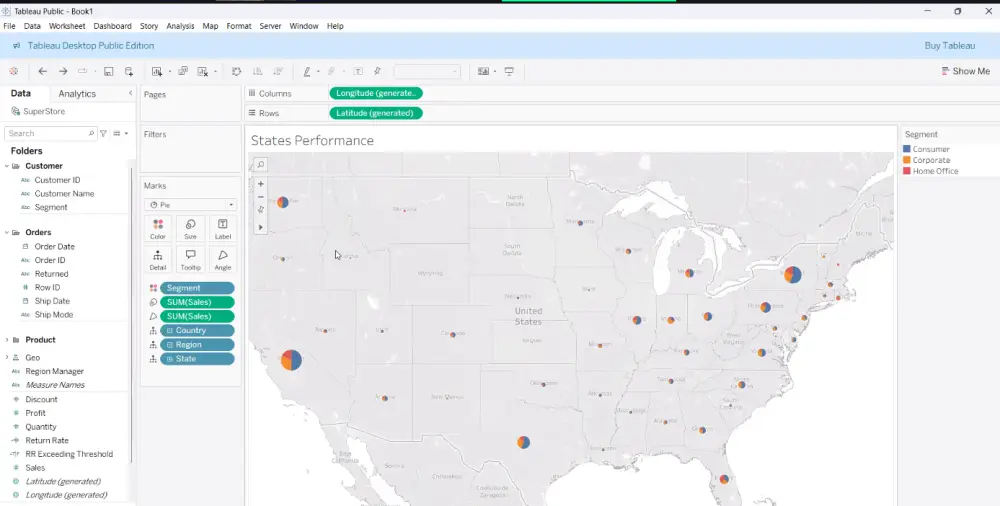The height and width of the screenshot is (506, 1000).
Task: Click the Show/Hide Cards icon
Action: 483,71
